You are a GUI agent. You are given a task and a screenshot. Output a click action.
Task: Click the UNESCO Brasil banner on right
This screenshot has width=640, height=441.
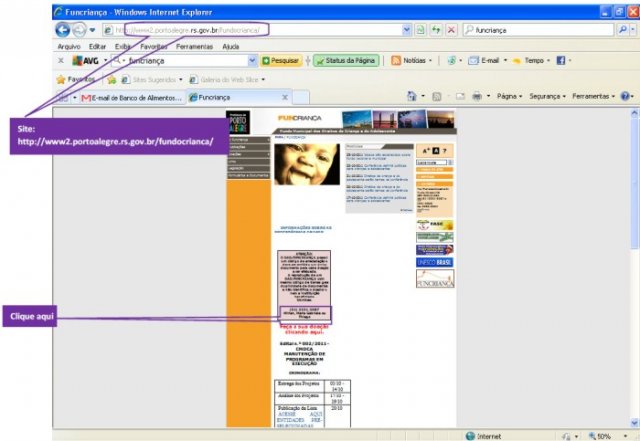[434, 262]
